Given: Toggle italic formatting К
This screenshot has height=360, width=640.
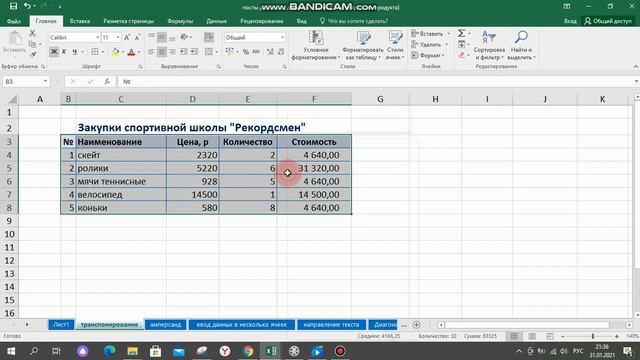Looking at the screenshot, I should [64, 52].
